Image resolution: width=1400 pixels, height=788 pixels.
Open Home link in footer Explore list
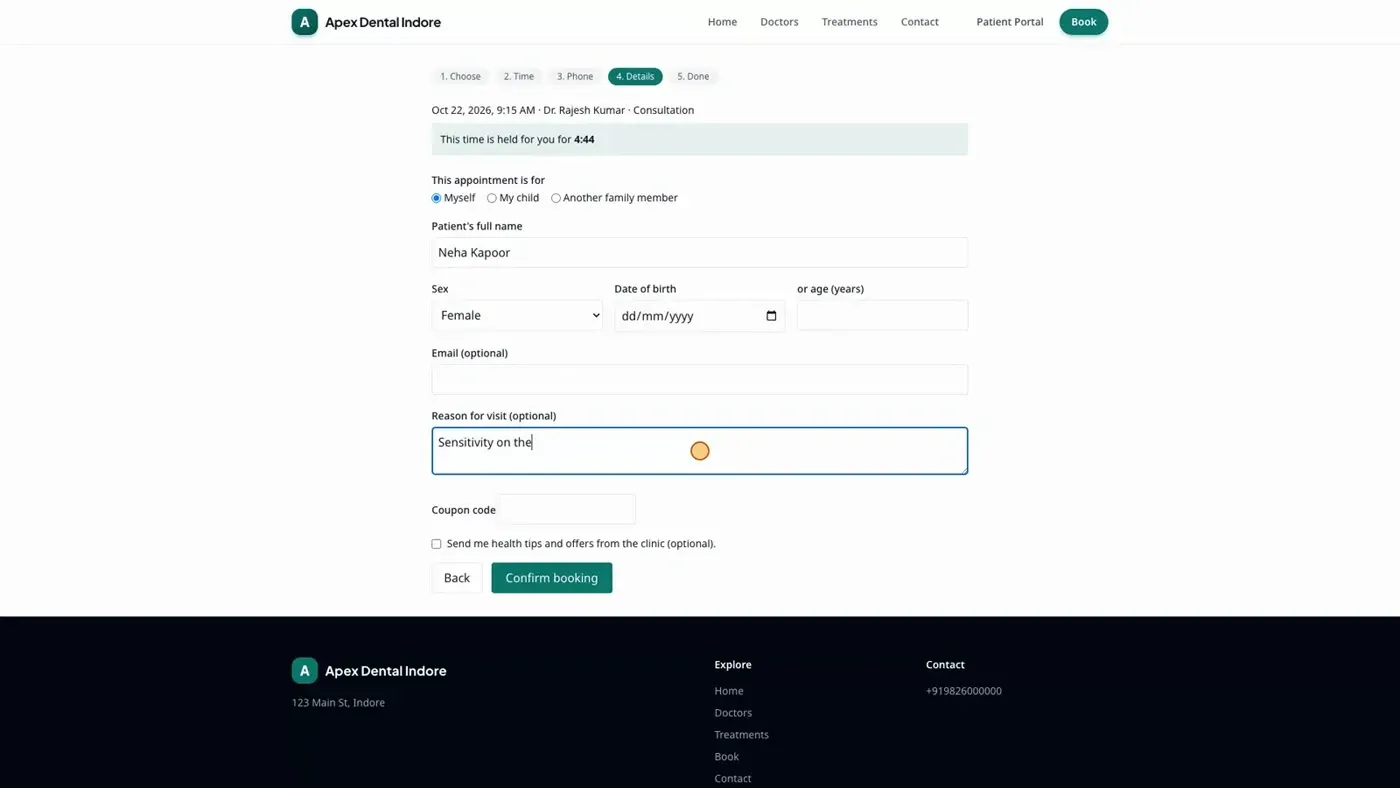[x=729, y=691]
